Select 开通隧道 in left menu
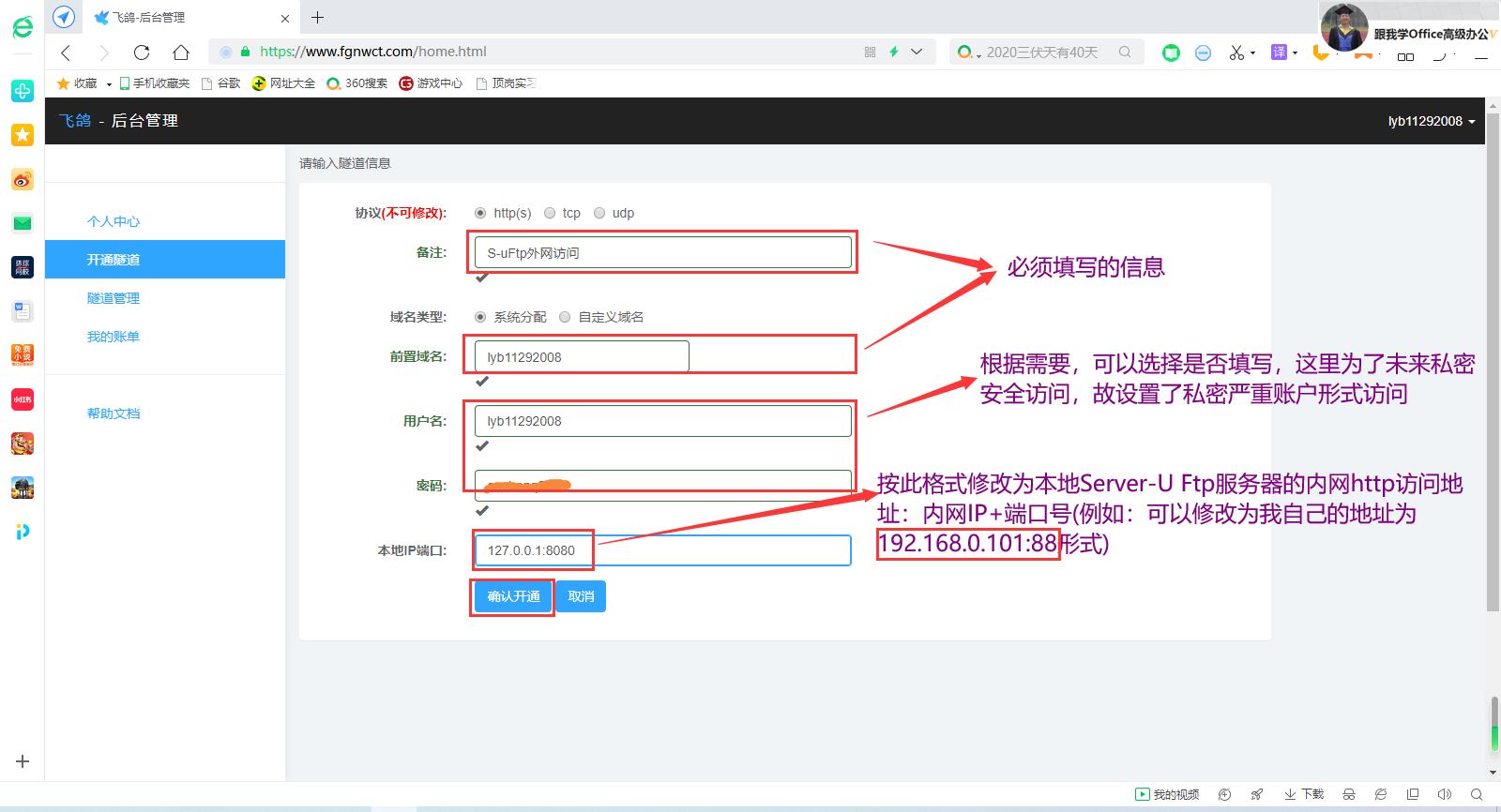The image size is (1501, 812). click(165, 260)
